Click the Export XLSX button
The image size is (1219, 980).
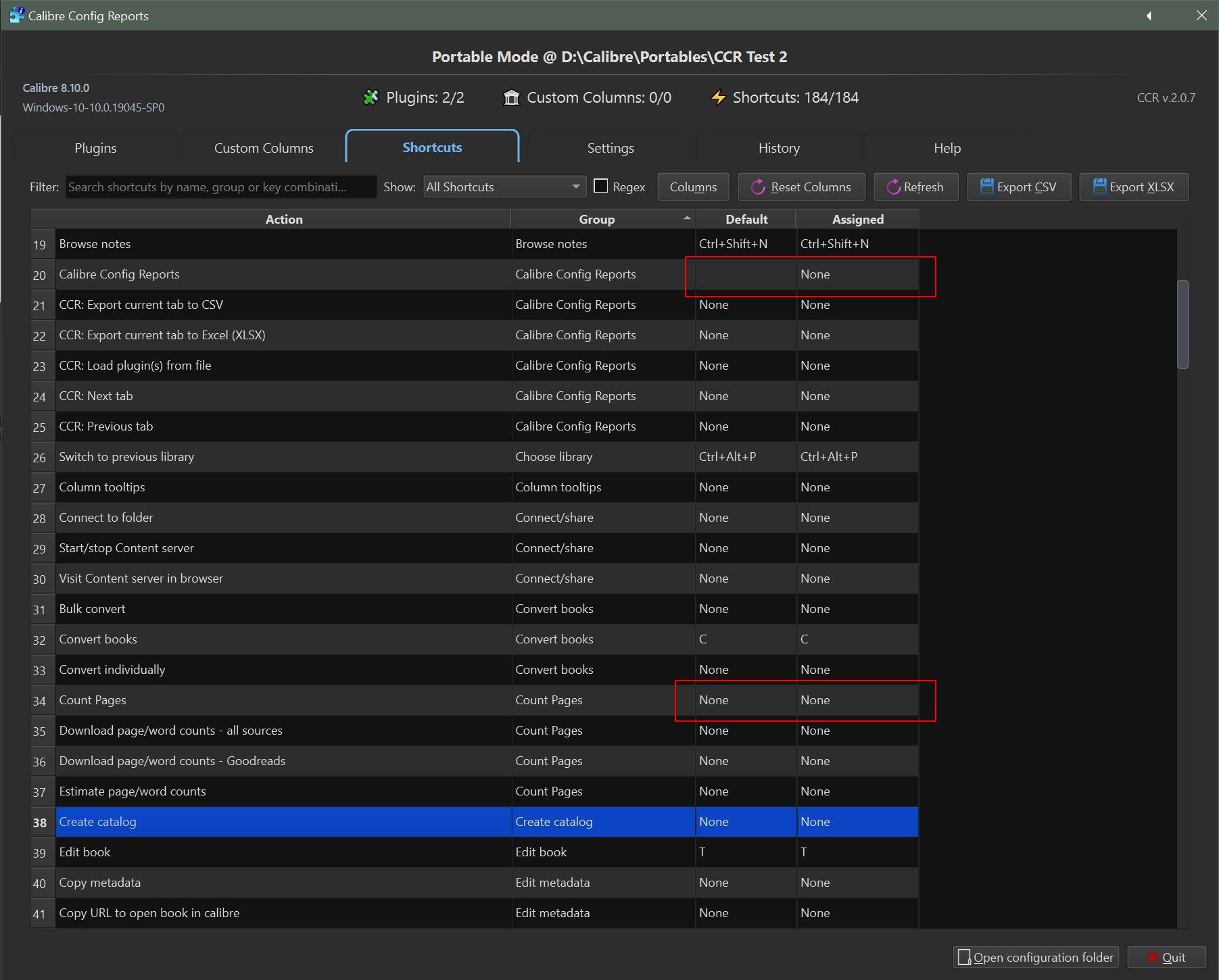(1134, 187)
